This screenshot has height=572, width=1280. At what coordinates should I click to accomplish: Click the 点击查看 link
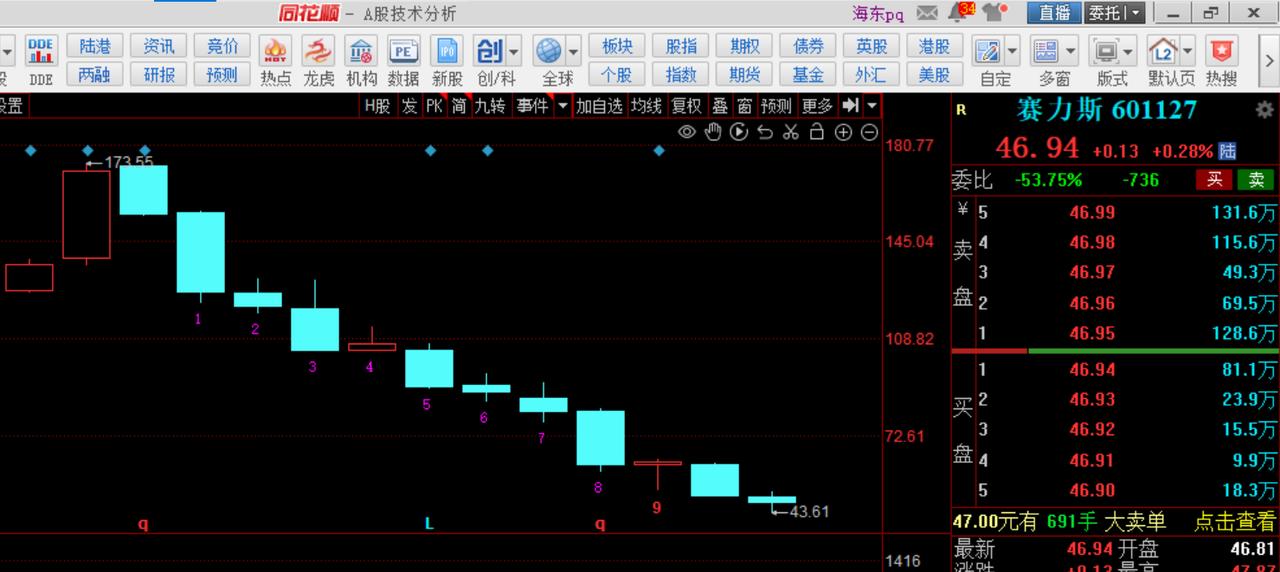point(1234,521)
